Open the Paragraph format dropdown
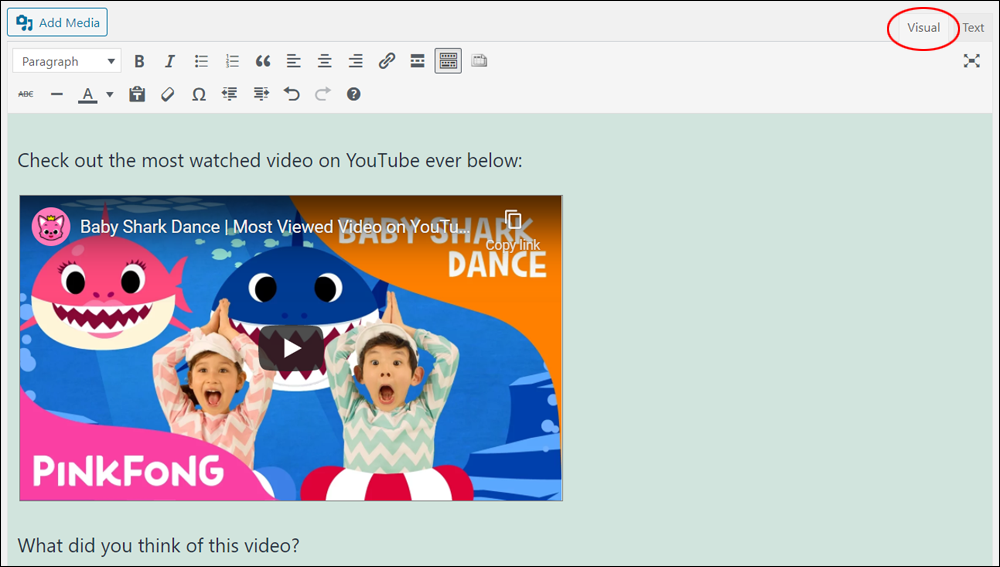Image resolution: width=1000 pixels, height=567 pixels. pos(67,61)
